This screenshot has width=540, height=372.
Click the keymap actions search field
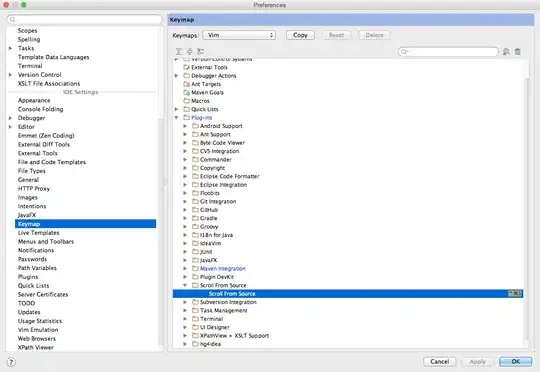tap(448, 52)
